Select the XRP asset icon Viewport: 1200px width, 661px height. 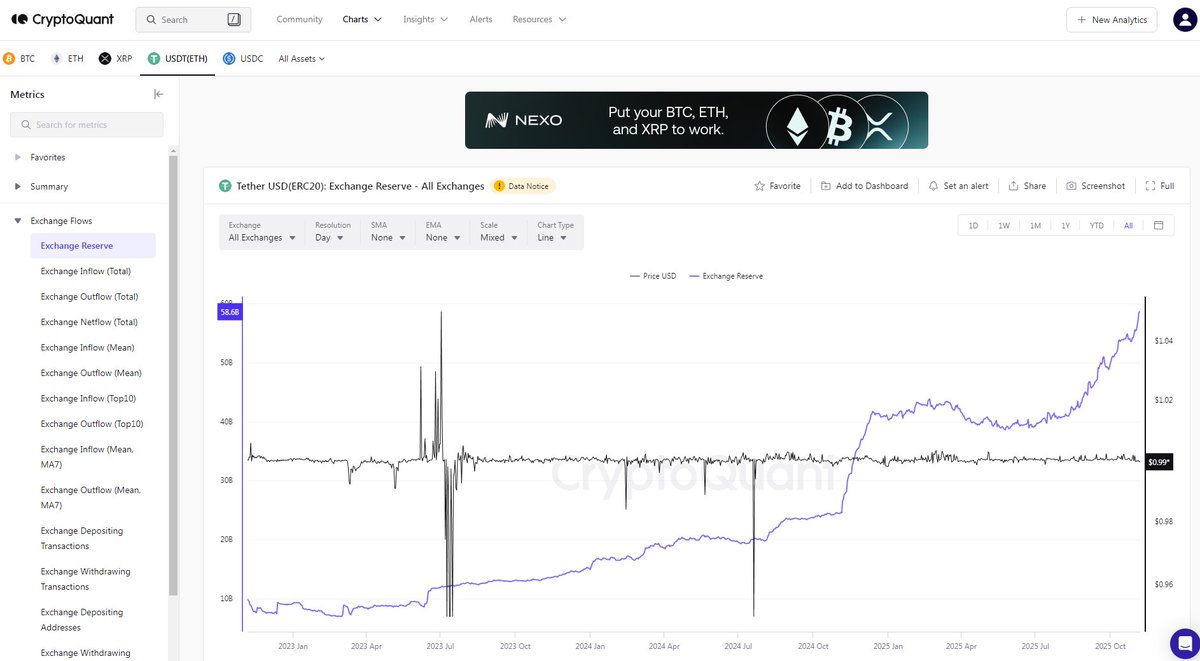point(105,59)
